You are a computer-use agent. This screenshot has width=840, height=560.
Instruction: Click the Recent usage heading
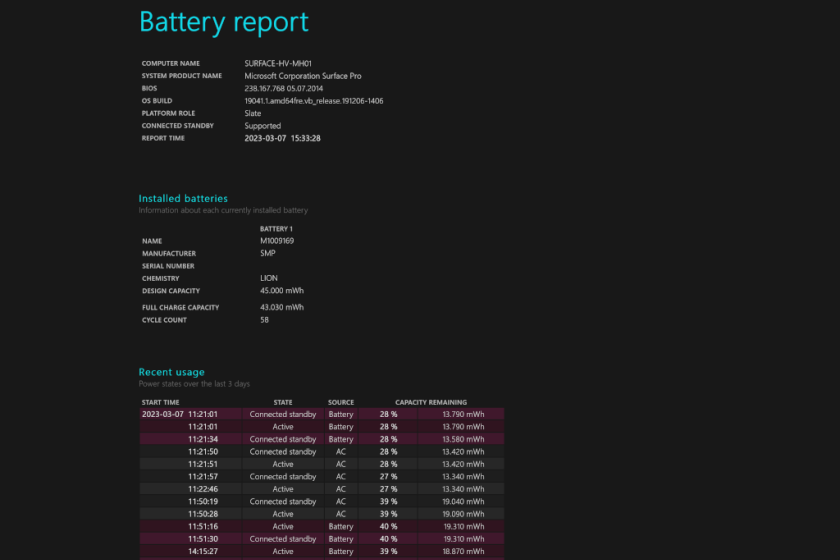[171, 372]
